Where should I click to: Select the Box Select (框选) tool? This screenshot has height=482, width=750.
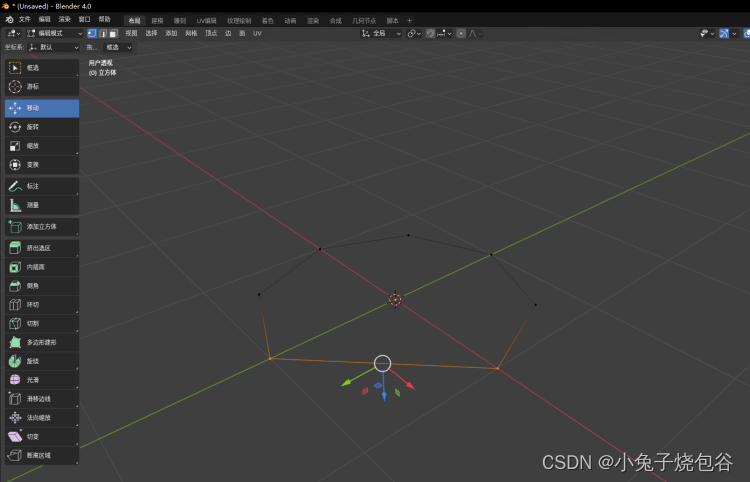coord(42,68)
